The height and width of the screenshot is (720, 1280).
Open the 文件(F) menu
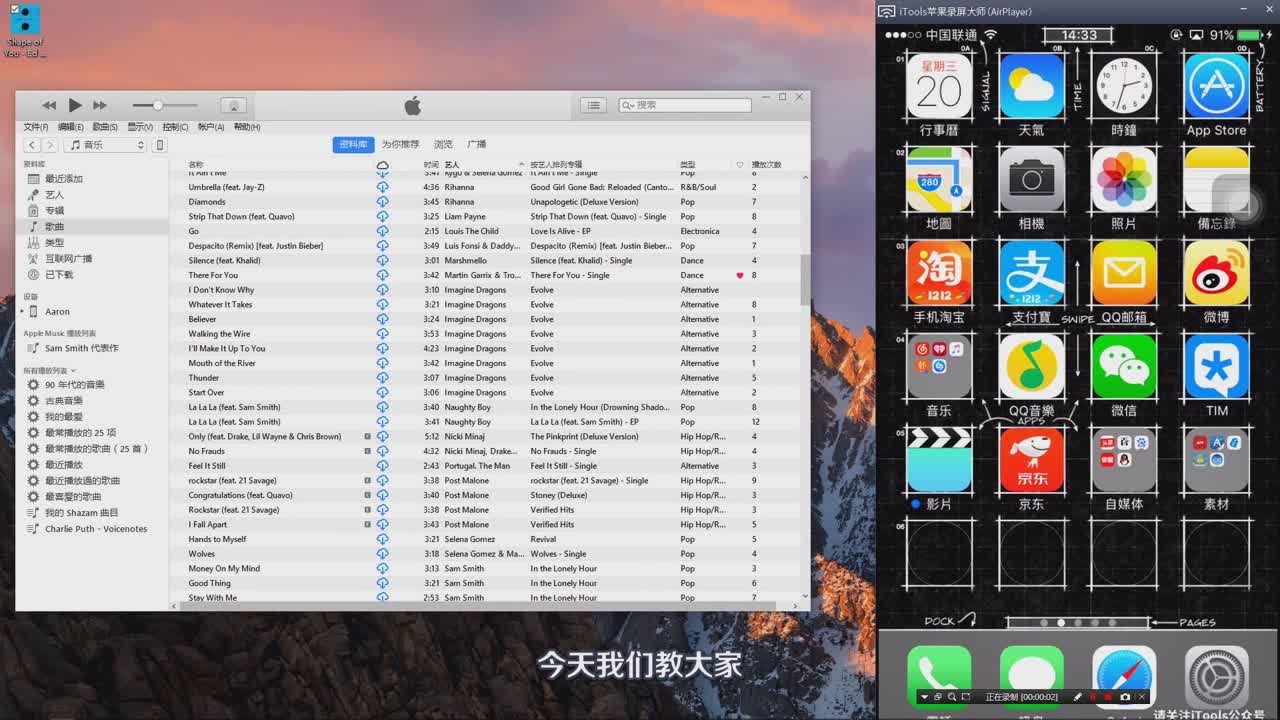point(36,127)
